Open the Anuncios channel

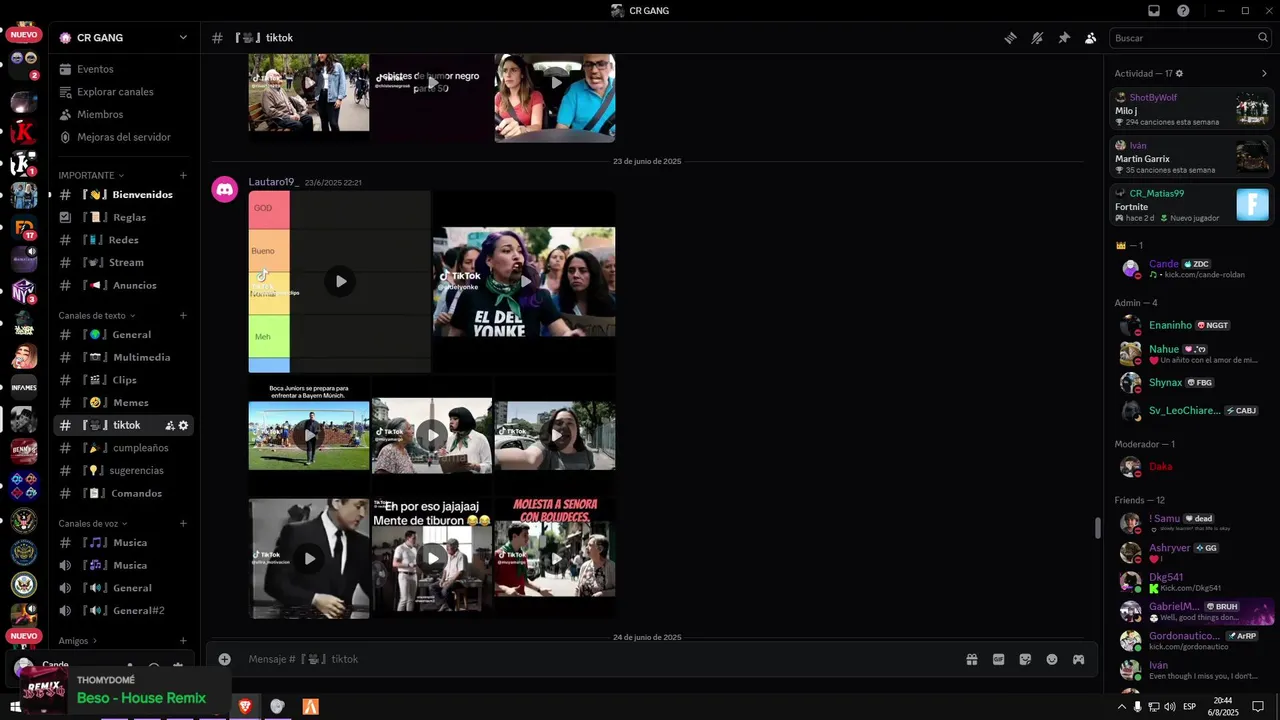click(x=122, y=285)
